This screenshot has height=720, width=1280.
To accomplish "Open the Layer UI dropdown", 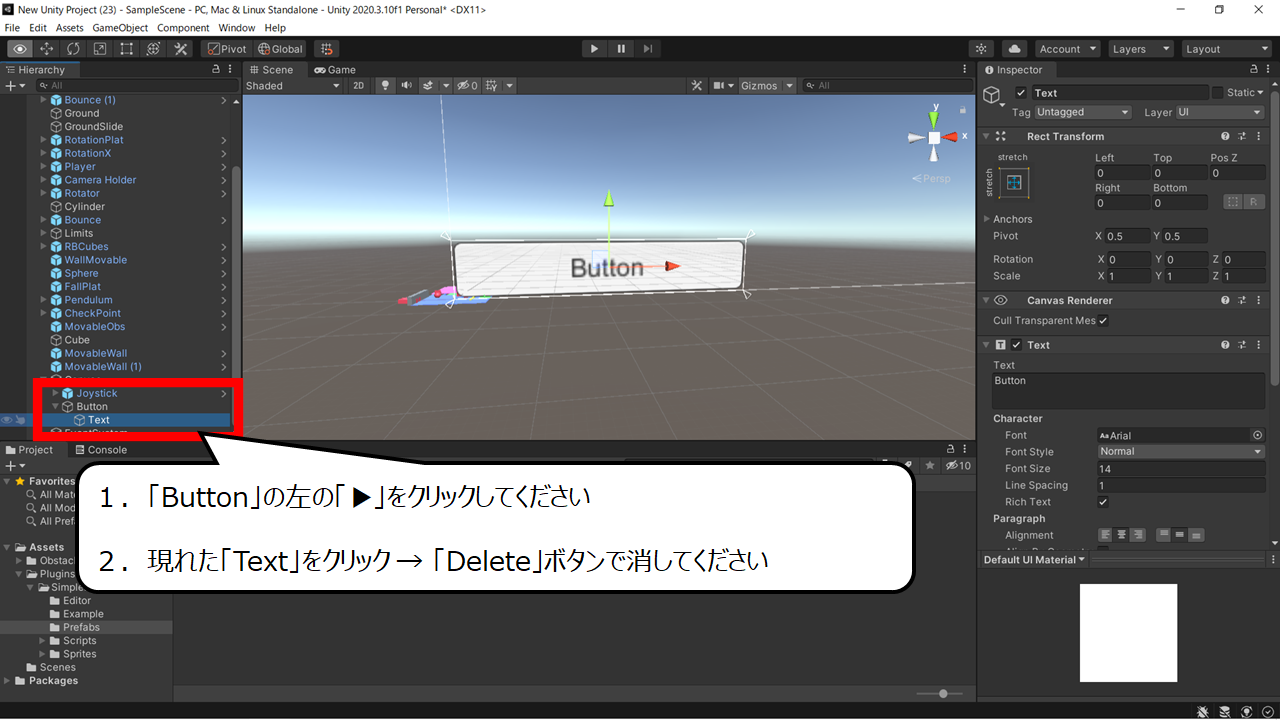I will coord(1220,113).
